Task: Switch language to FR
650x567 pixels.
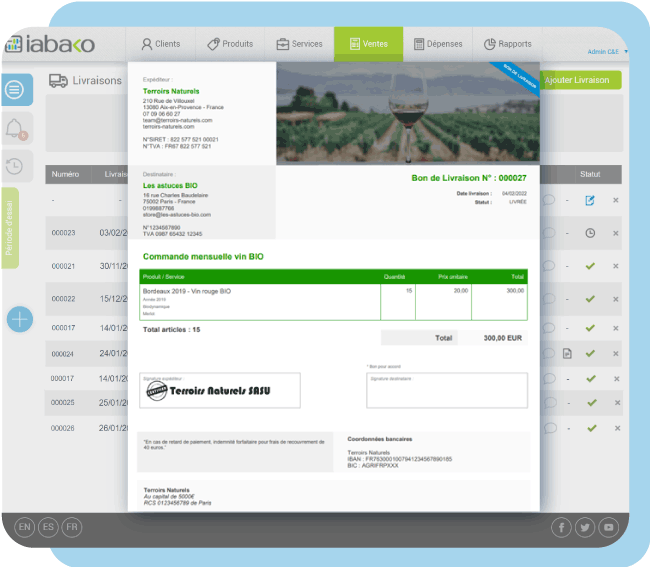Action: click(x=72, y=527)
